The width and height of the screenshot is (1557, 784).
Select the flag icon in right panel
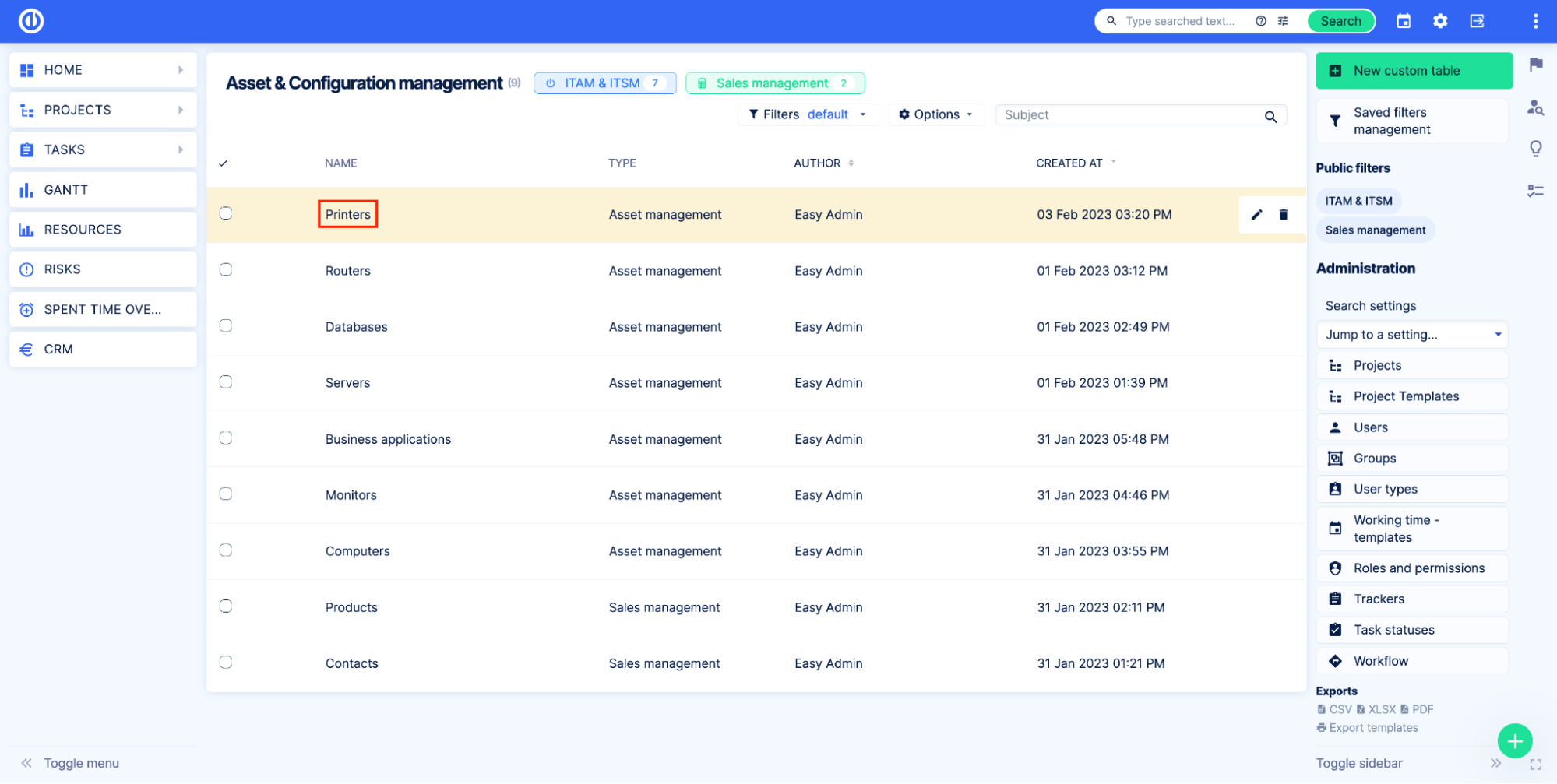1535,65
